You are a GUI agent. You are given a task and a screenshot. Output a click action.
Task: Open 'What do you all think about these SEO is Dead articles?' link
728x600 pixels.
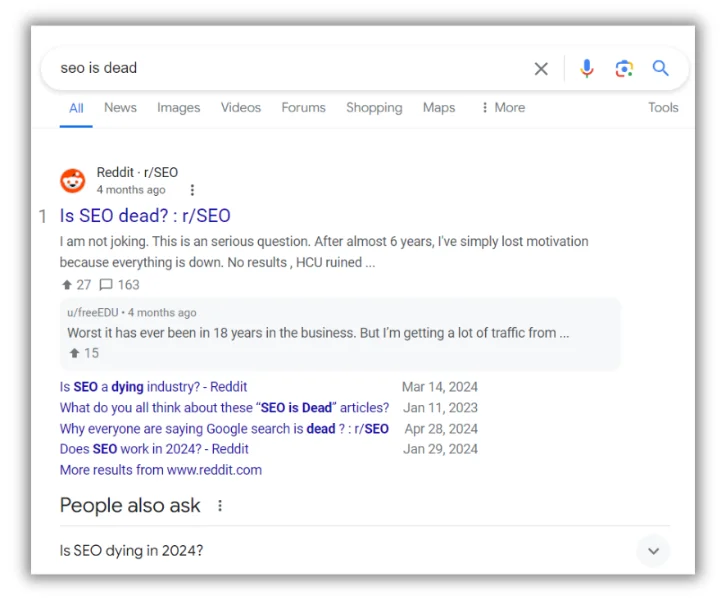tap(224, 408)
